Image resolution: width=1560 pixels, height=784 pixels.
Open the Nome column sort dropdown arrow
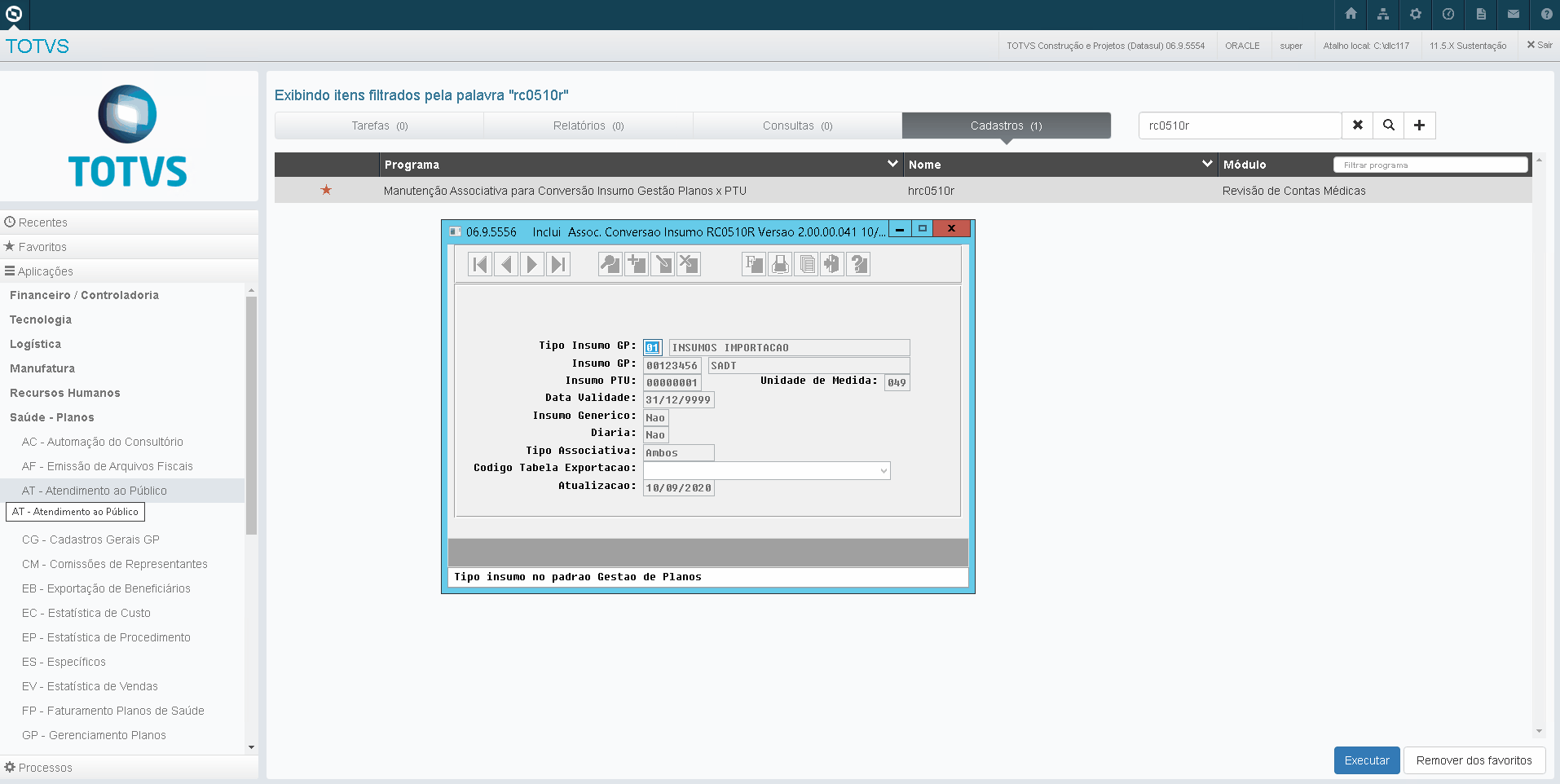tap(1207, 164)
